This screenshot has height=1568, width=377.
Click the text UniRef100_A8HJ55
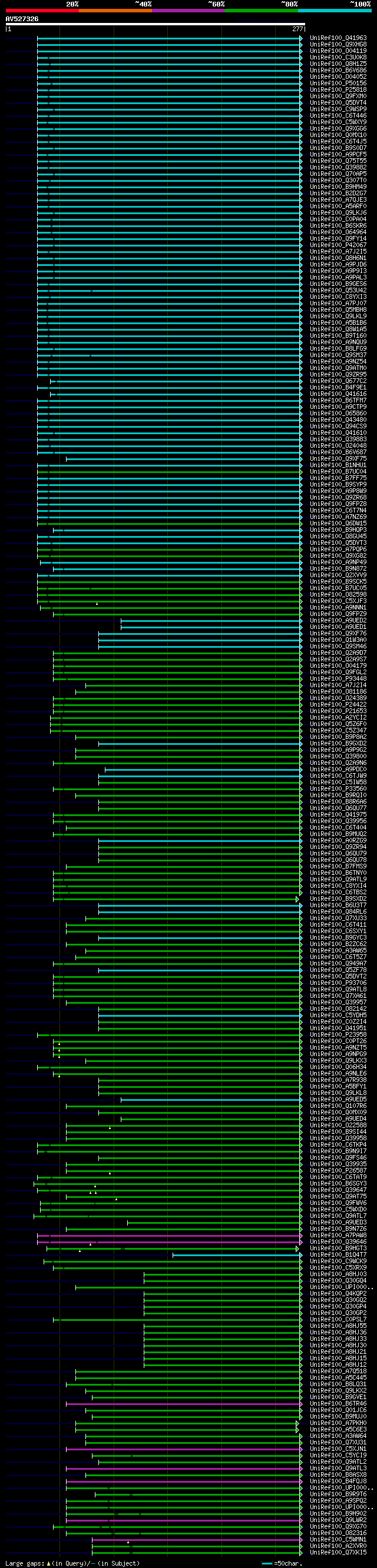(338, 1326)
